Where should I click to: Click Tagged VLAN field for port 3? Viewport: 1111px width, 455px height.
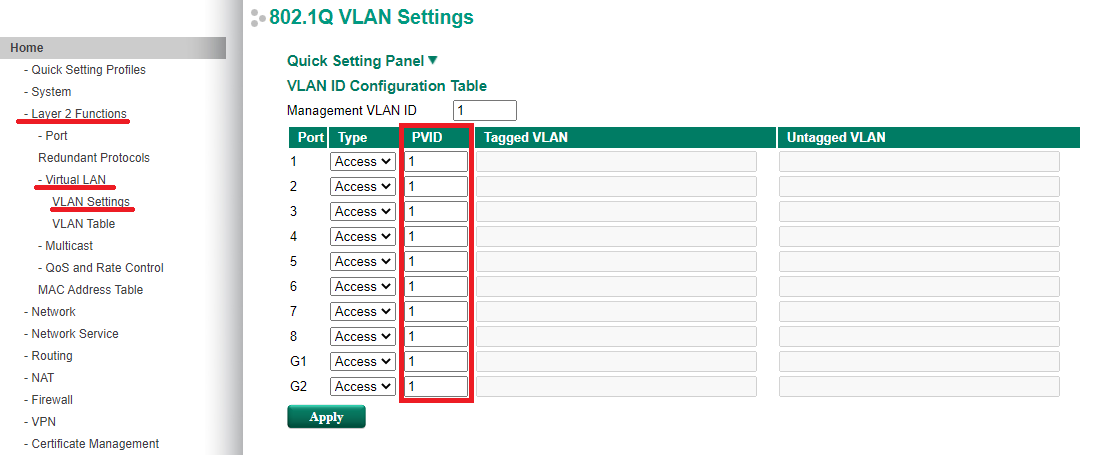click(616, 211)
